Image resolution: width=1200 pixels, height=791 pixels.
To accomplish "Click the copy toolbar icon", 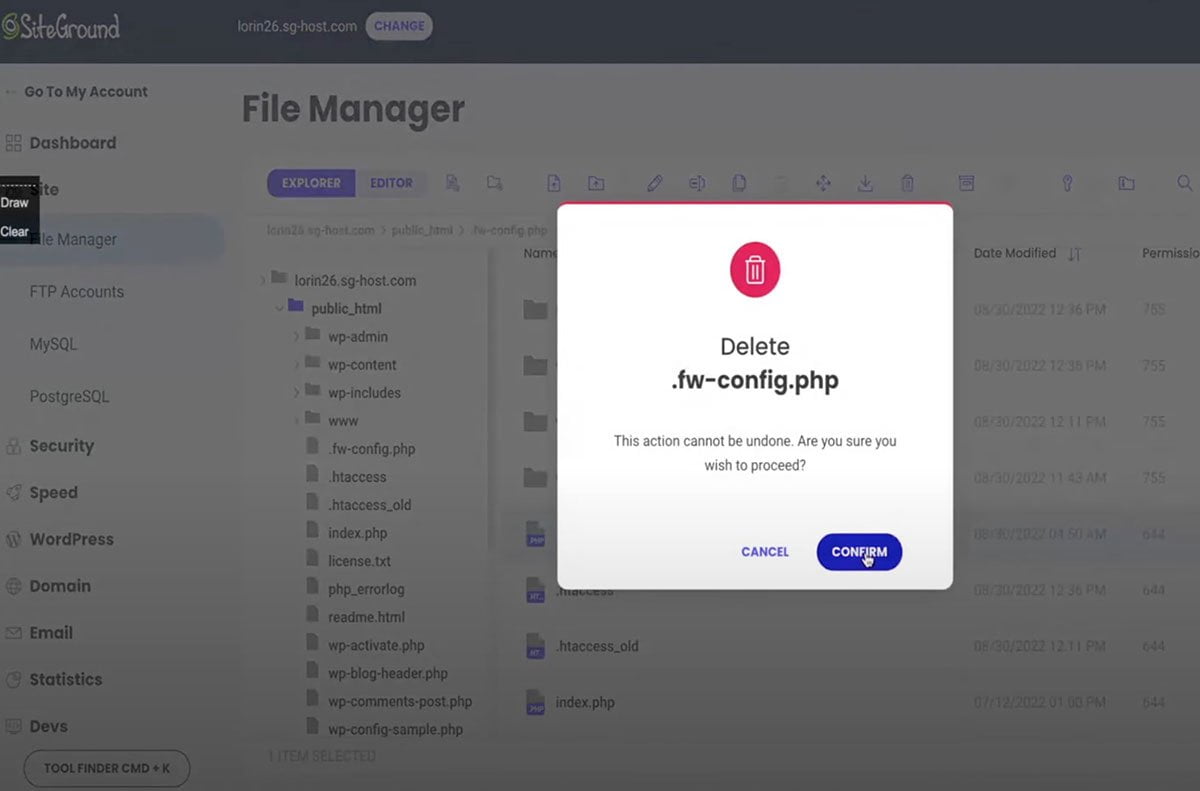I will tap(739, 183).
